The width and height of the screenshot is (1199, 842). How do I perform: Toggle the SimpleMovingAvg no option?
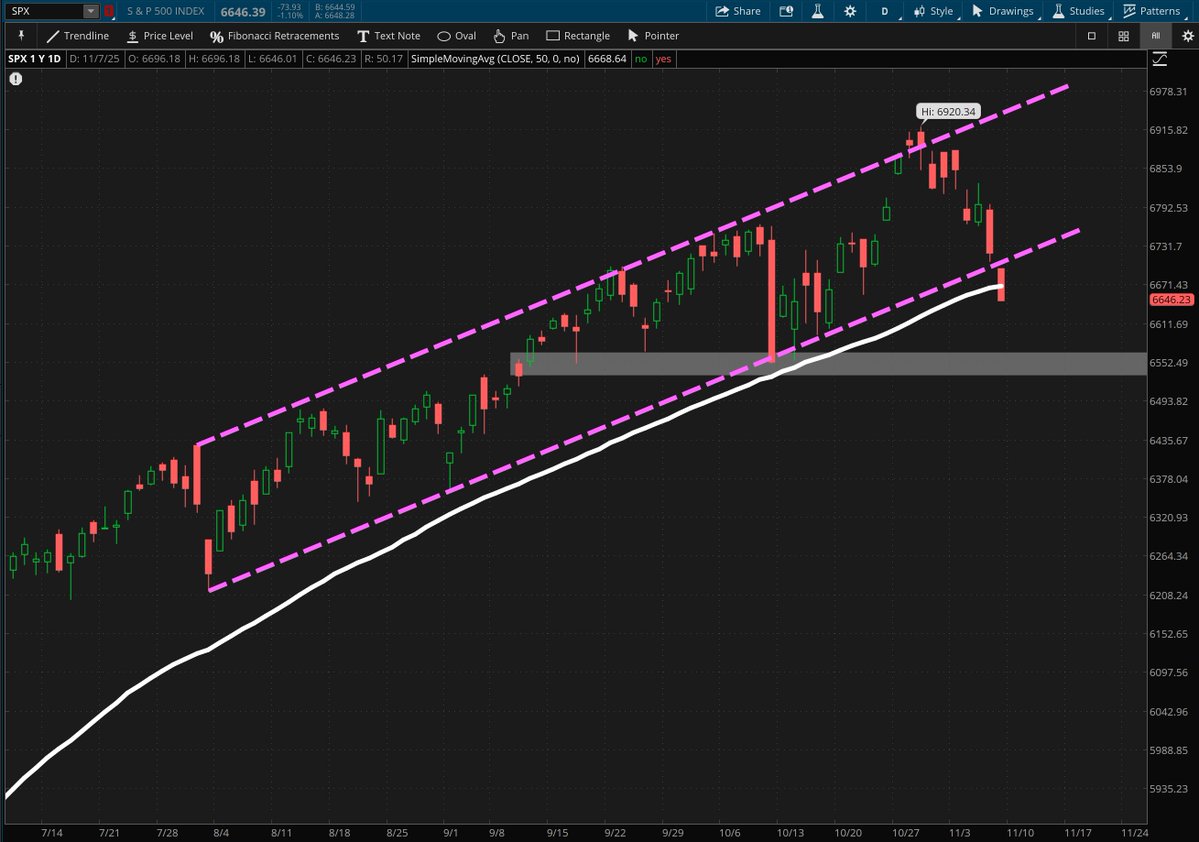(x=640, y=59)
